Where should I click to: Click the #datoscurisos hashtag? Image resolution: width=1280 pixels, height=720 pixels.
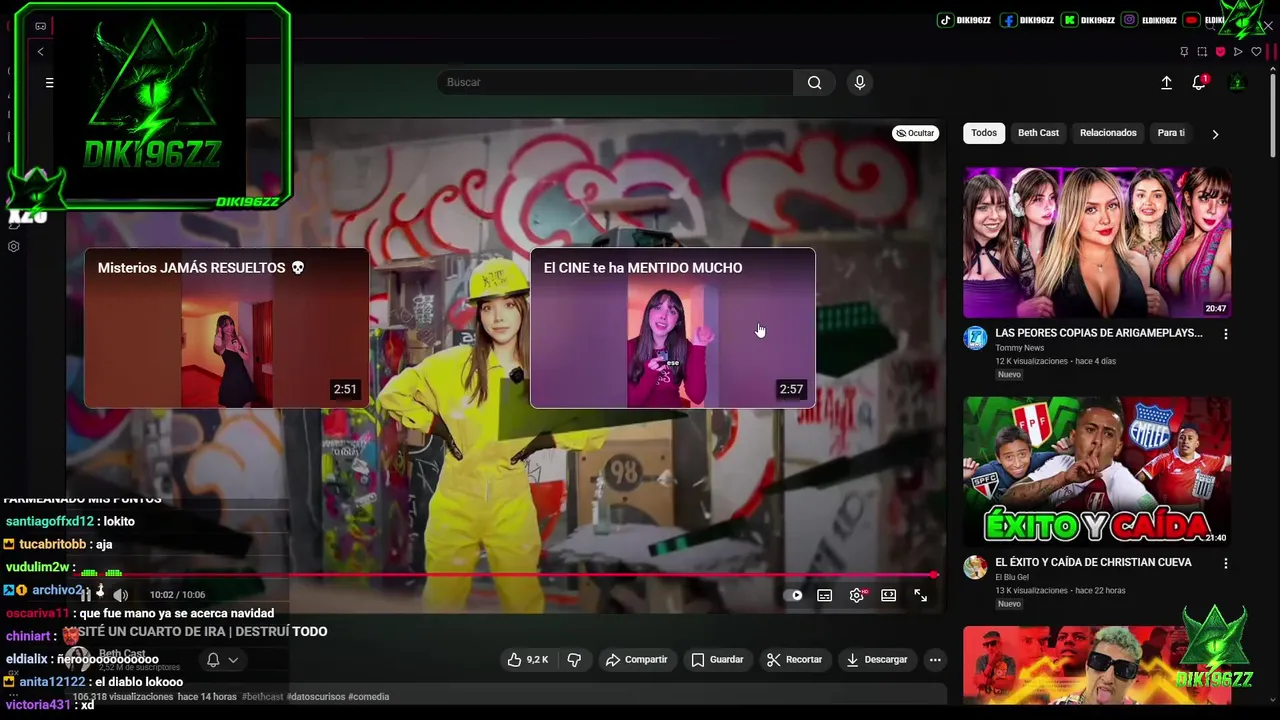[x=316, y=697]
